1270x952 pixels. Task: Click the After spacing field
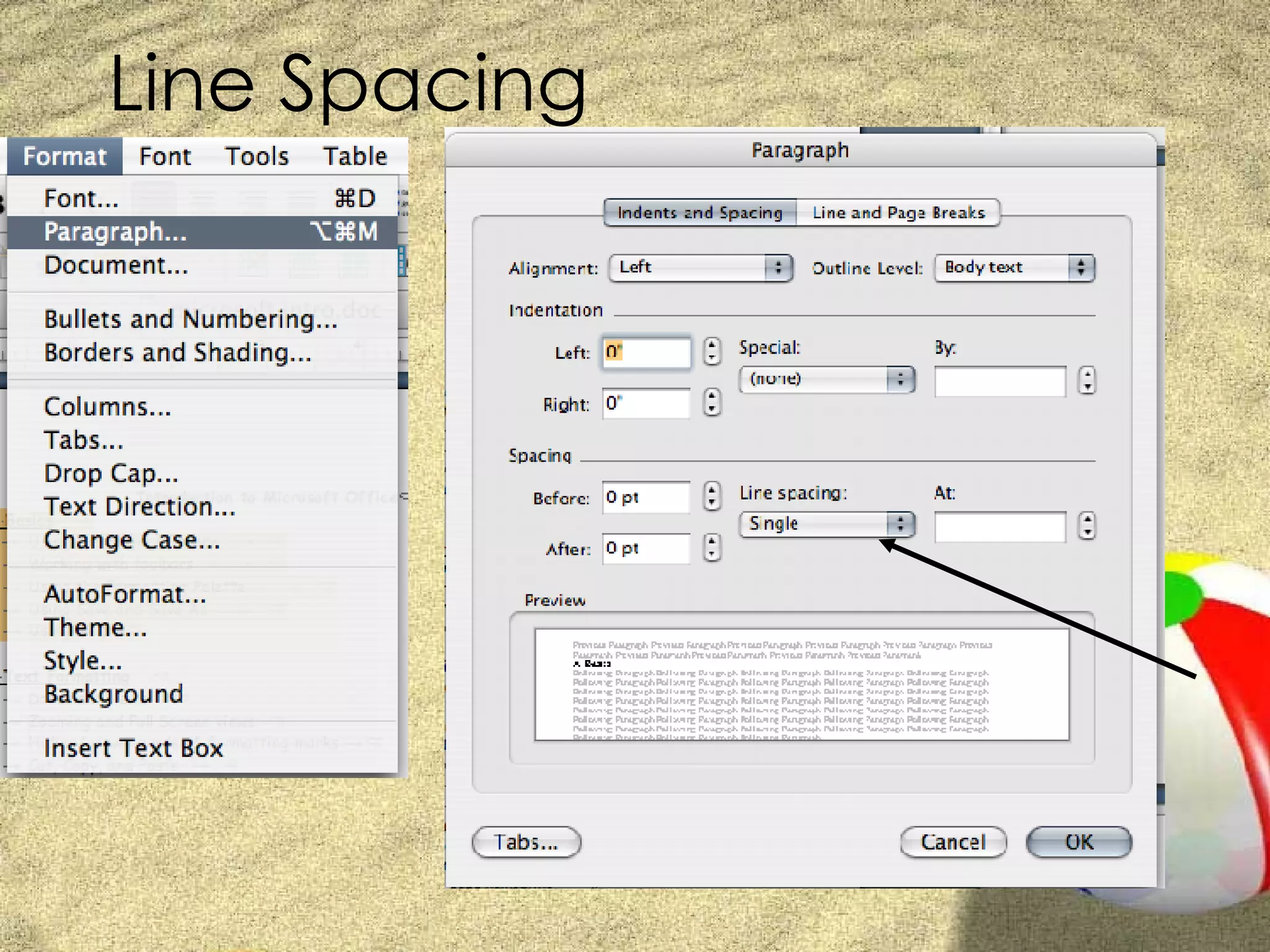pyautogui.click(x=646, y=549)
